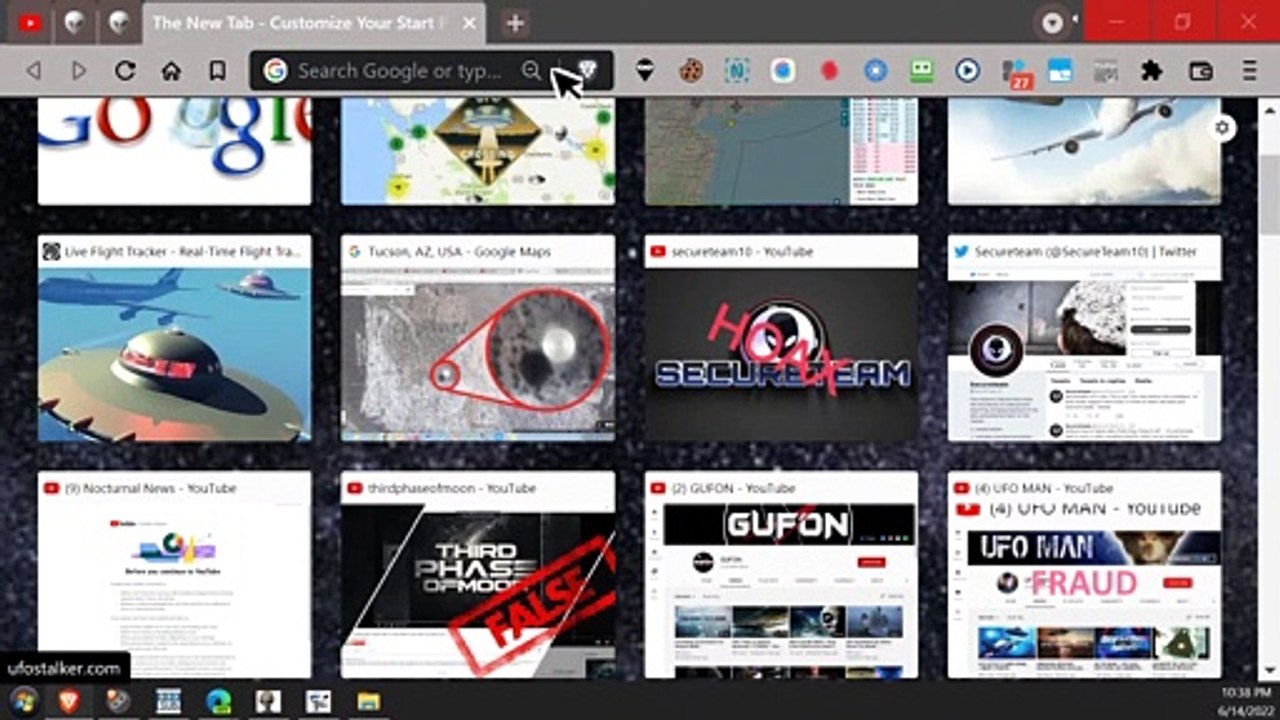Image resolution: width=1280 pixels, height=720 pixels.
Task: Open GUFON YouTube tile
Action: 781,574
